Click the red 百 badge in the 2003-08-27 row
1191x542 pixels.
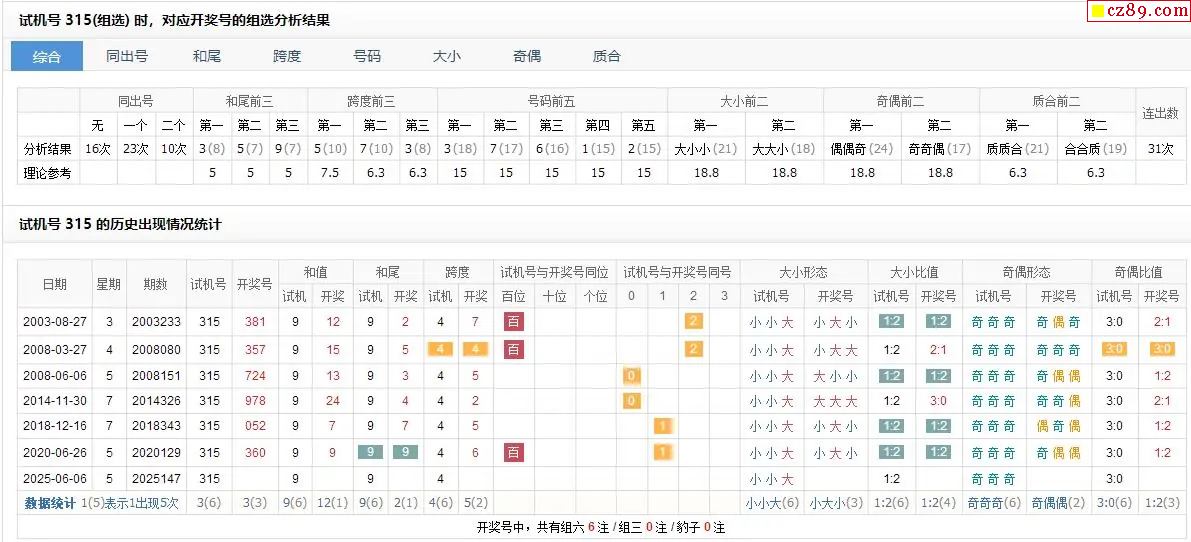[514, 322]
